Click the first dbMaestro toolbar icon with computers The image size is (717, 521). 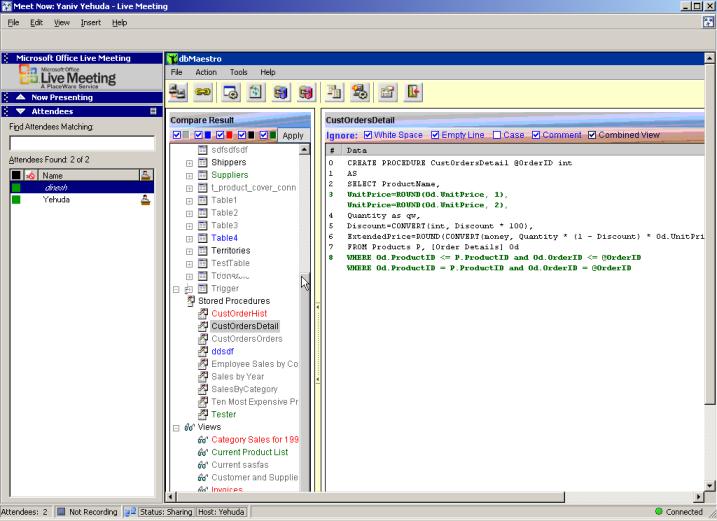click(179, 93)
